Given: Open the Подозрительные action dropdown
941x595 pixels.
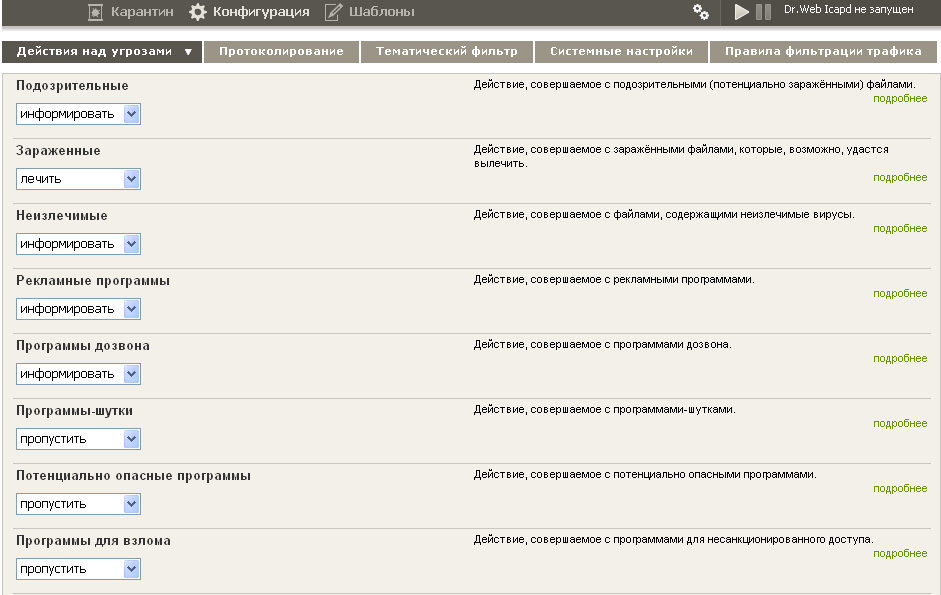Looking at the screenshot, I should [79, 114].
